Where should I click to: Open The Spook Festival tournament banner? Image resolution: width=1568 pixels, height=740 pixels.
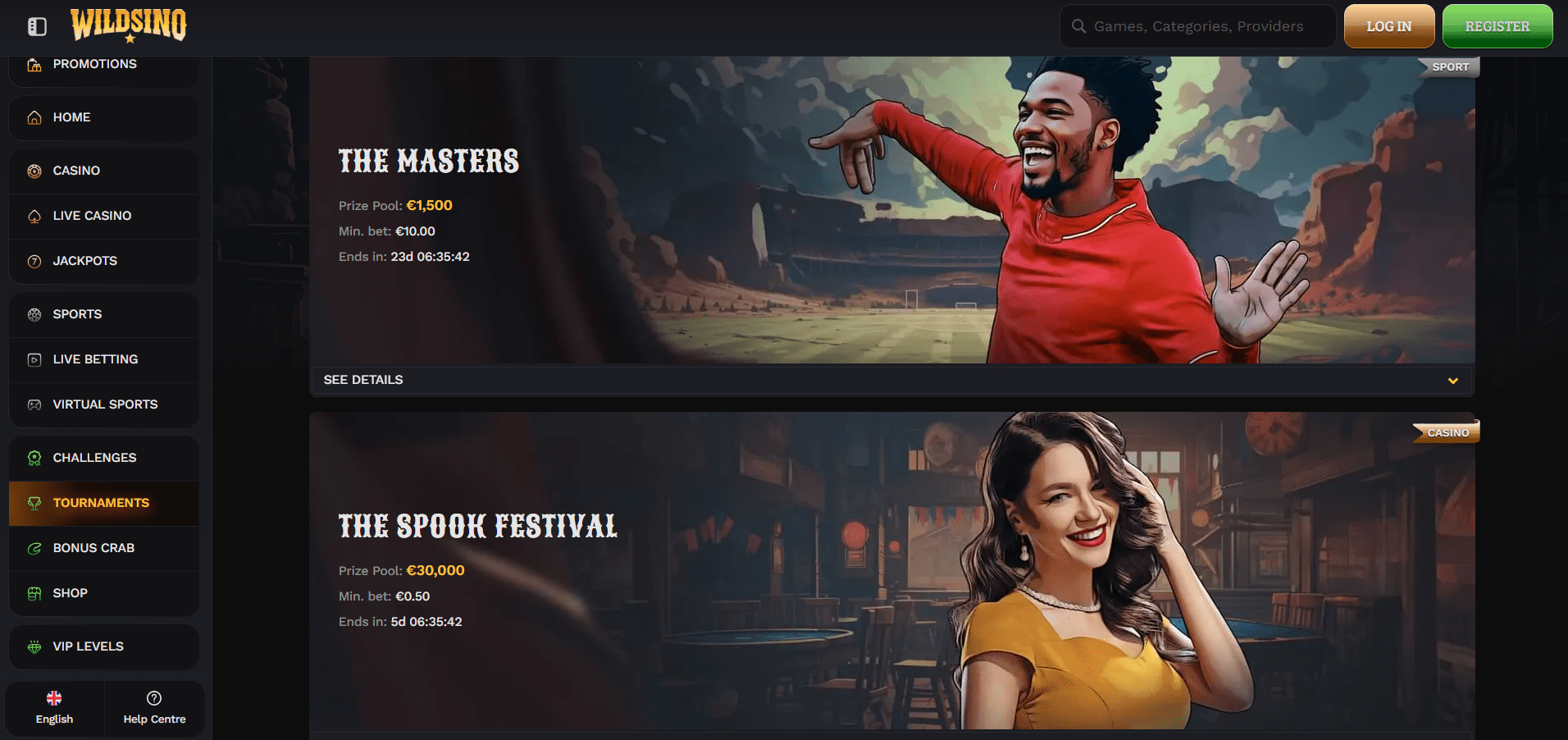[891, 571]
